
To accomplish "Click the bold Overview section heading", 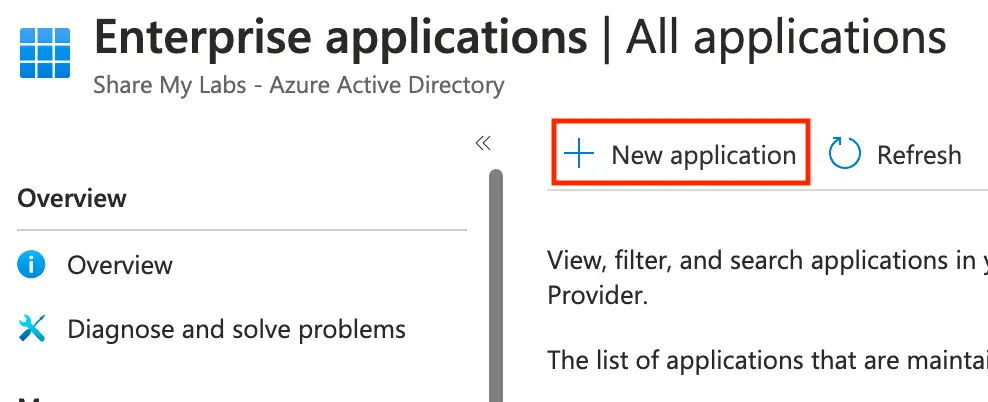I will click(x=72, y=198).
